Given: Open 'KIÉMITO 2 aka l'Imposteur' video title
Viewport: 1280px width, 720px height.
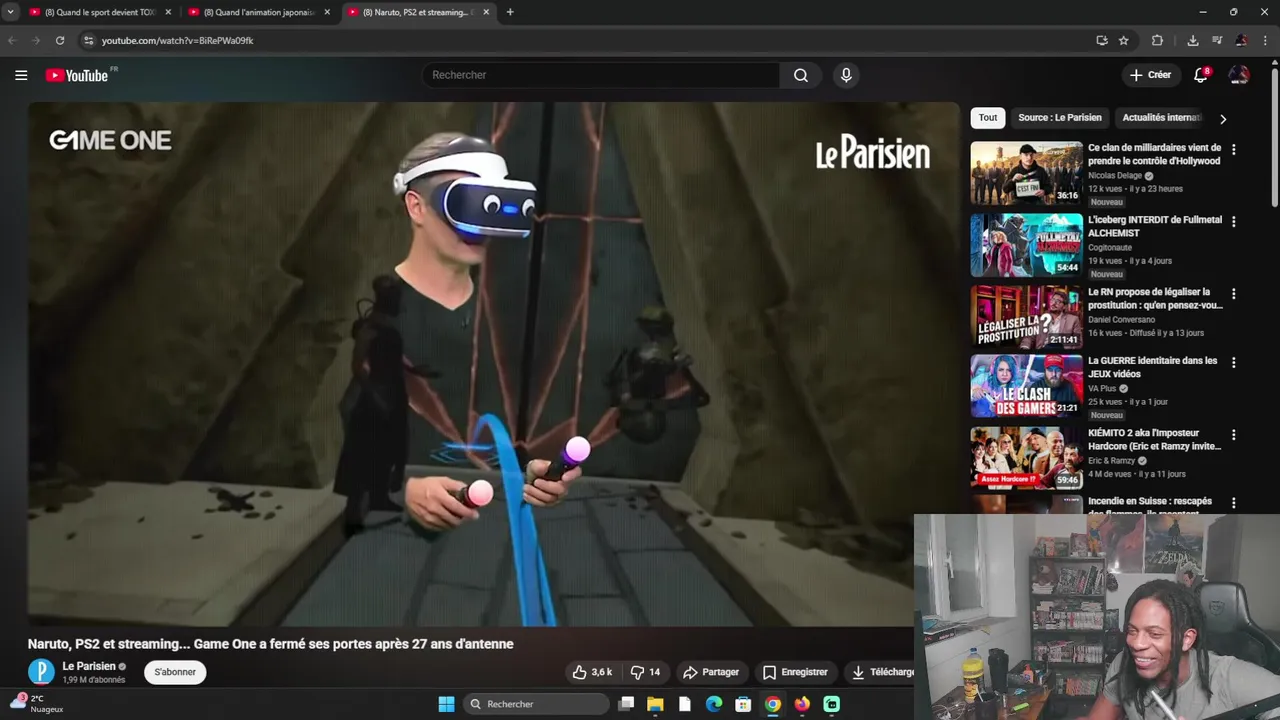Looking at the screenshot, I should point(1154,440).
